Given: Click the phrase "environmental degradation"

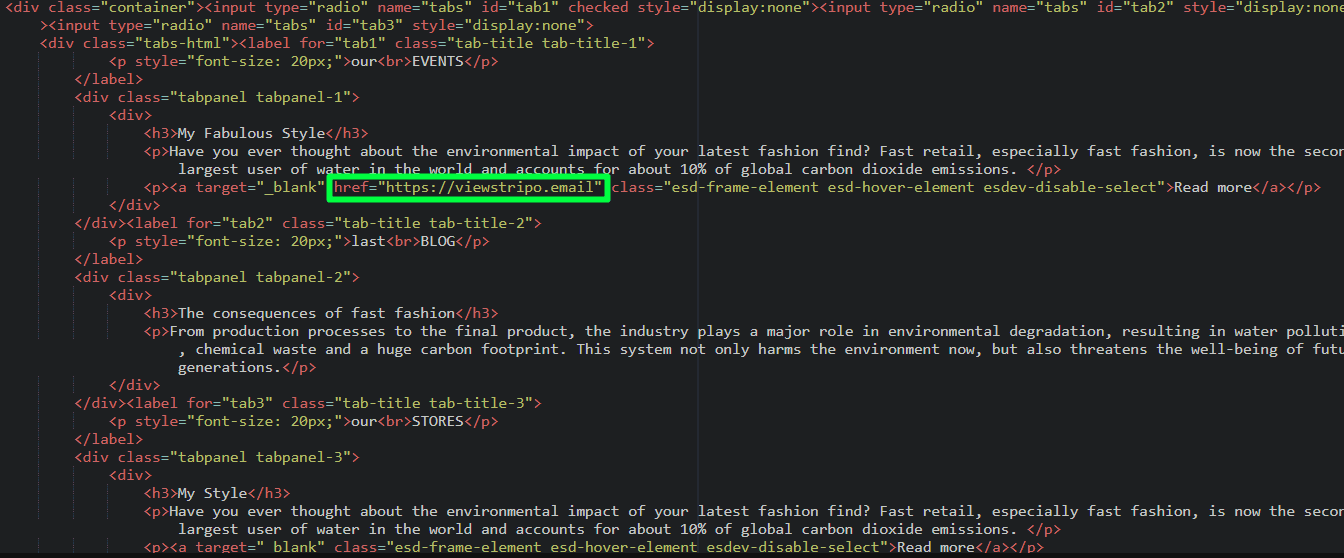Looking at the screenshot, I should pyautogui.click(x=996, y=331).
